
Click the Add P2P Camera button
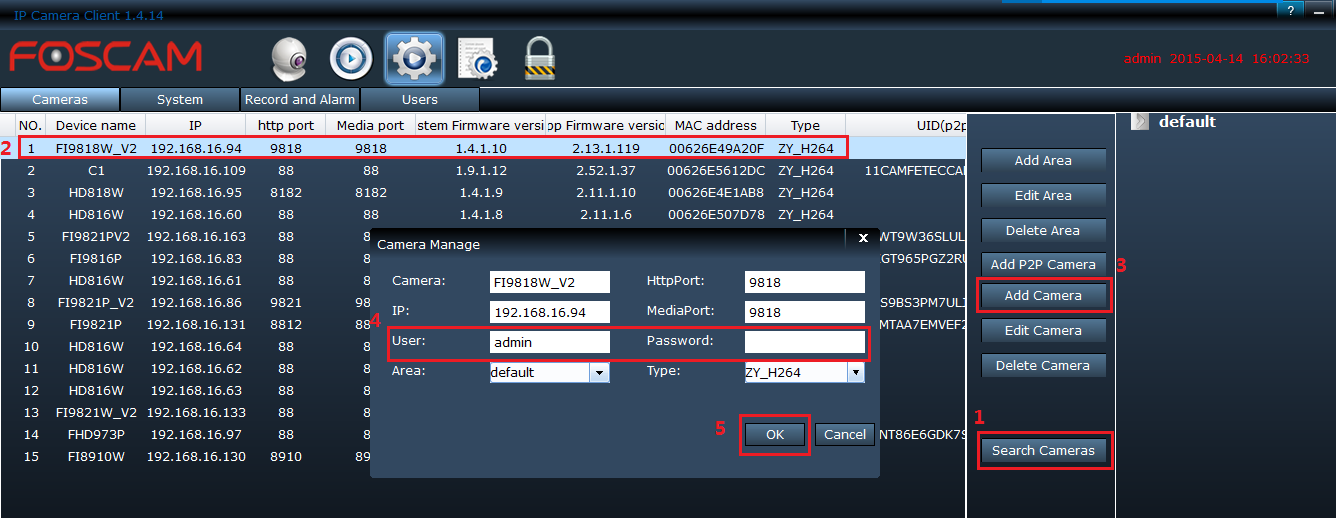pos(1043,265)
